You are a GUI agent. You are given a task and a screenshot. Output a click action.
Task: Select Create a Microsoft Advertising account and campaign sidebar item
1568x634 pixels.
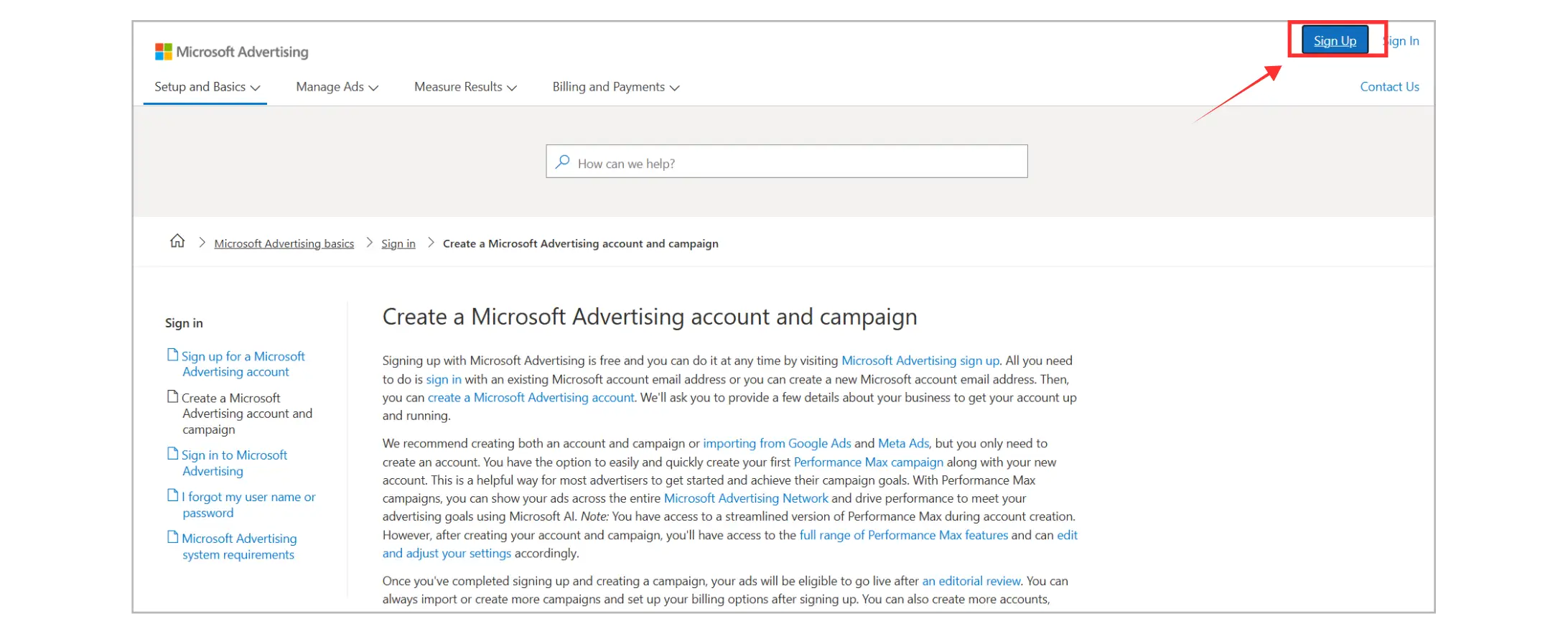pos(247,414)
